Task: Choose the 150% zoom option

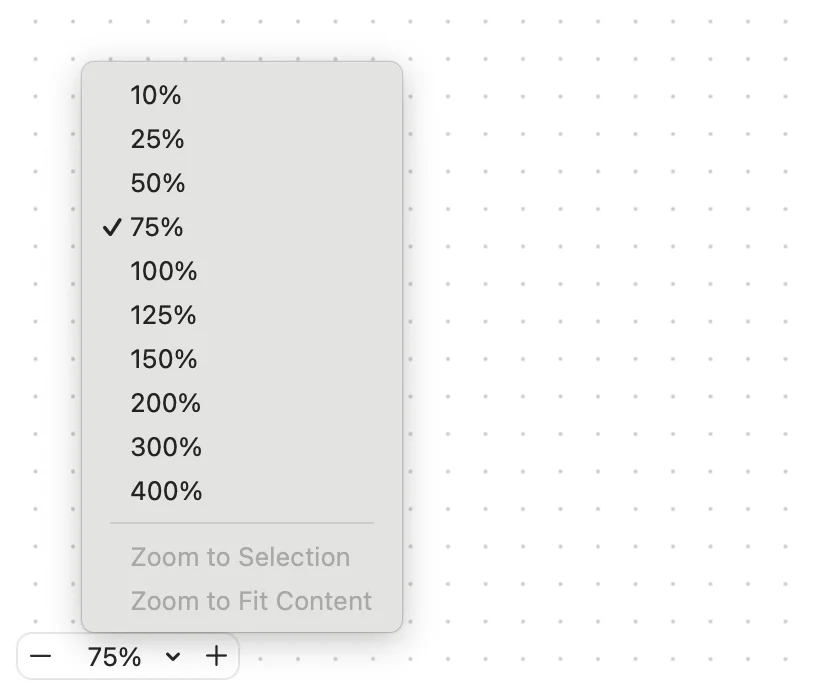Action: (164, 360)
